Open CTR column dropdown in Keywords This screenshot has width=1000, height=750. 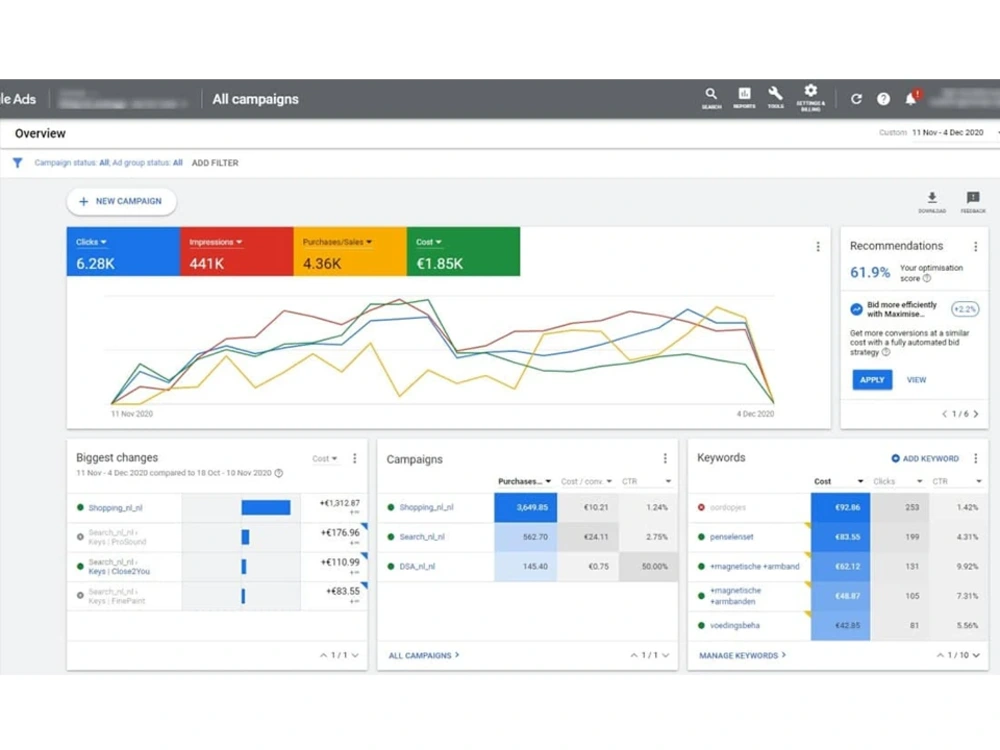pos(957,482)
